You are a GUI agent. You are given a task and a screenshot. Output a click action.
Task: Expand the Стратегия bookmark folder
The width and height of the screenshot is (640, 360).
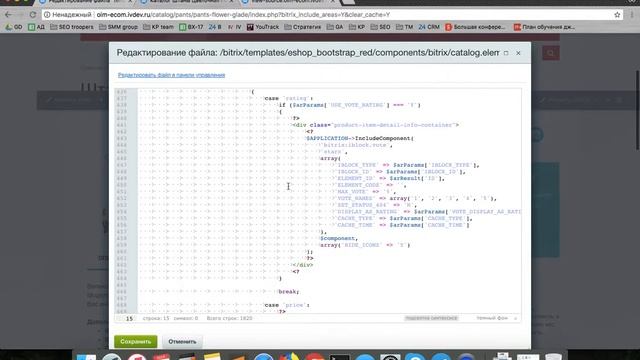tap(302, 27)
